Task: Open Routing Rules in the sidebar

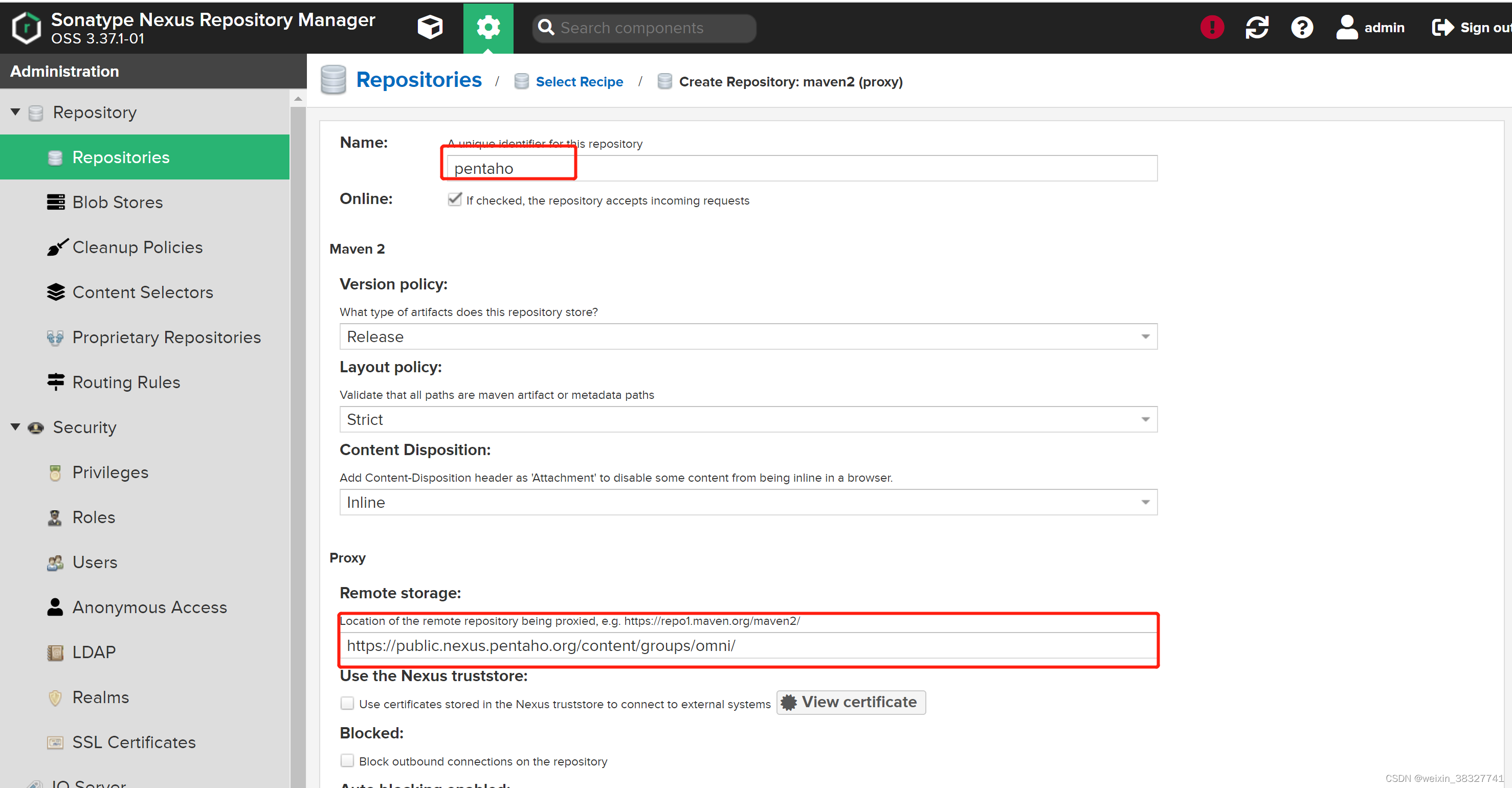Action: pyautogui.click(x=144, y=382)
